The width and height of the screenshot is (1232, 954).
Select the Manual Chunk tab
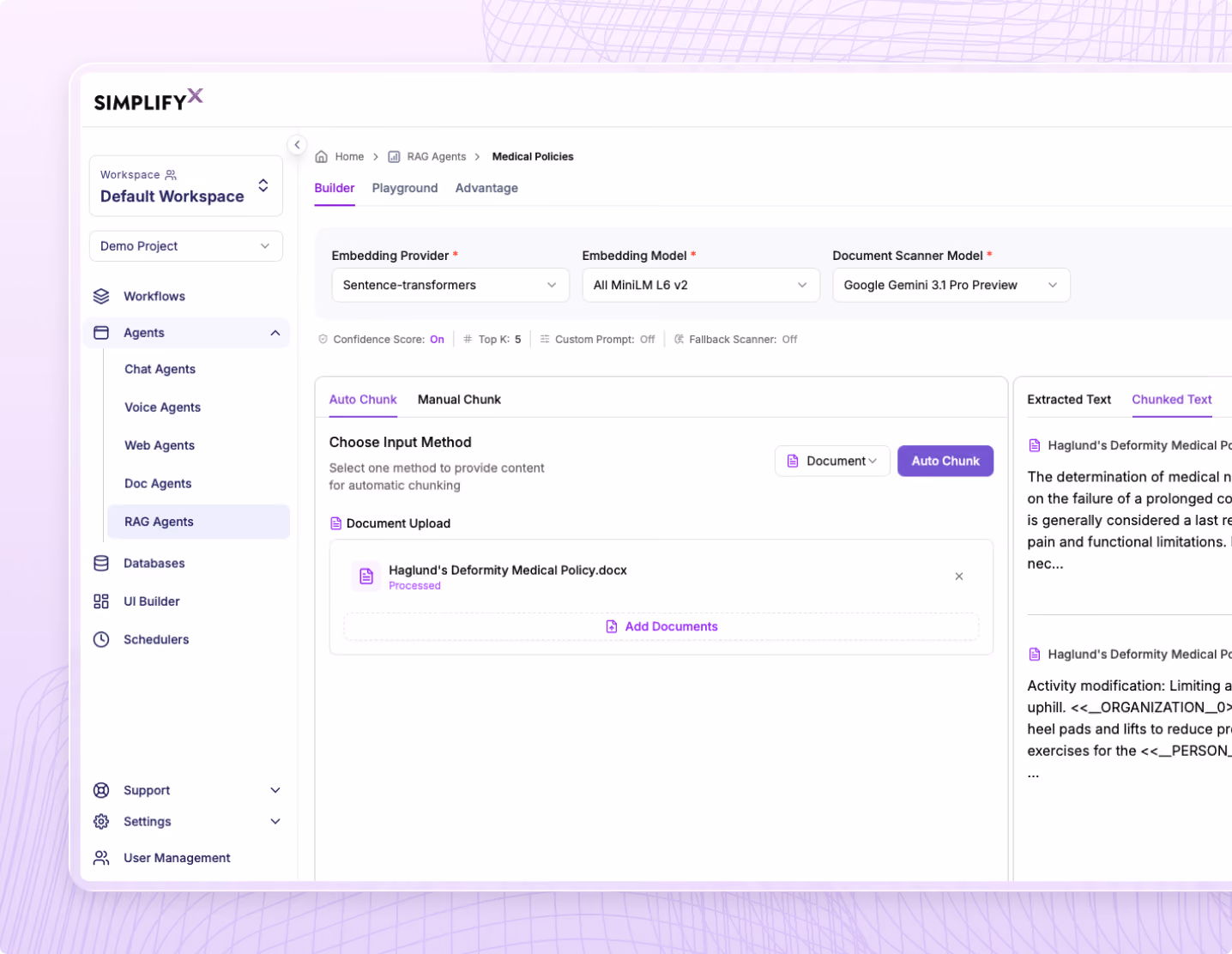(459, 400)
